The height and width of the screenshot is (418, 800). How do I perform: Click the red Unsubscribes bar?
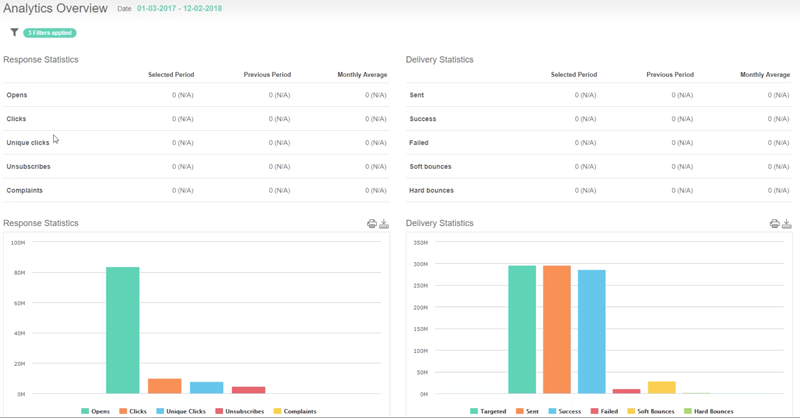pos(248,390)
